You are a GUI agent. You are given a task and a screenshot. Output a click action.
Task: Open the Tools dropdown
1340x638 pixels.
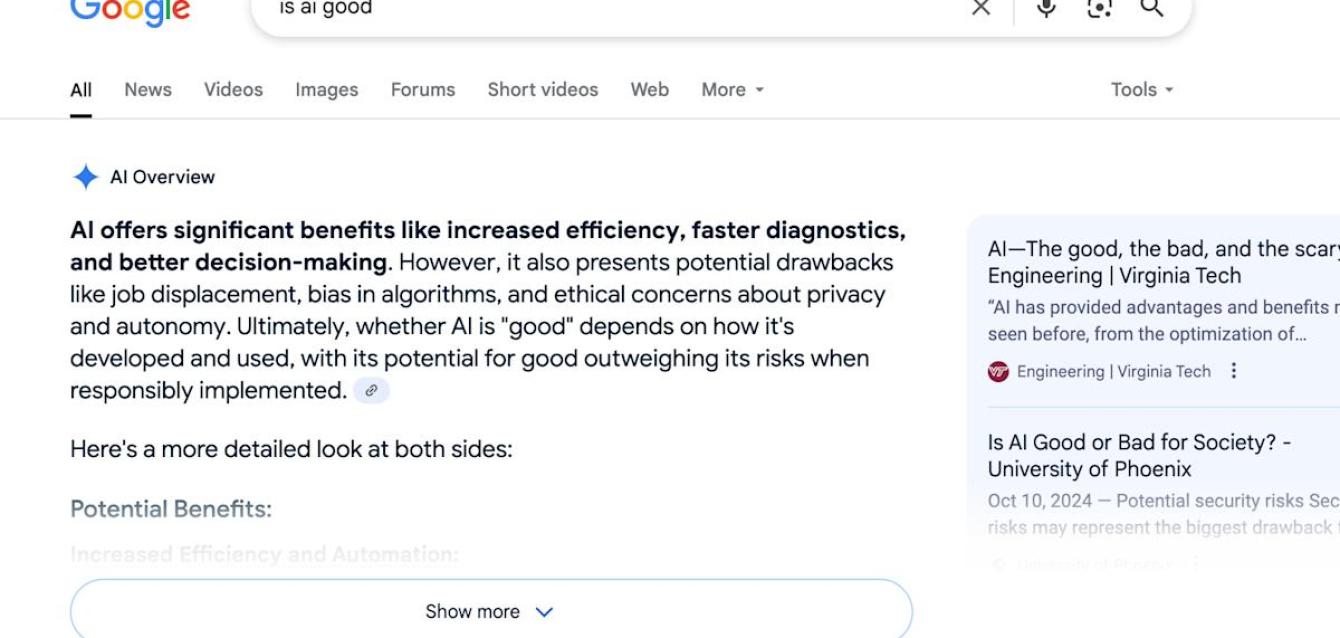point(1139,88)
